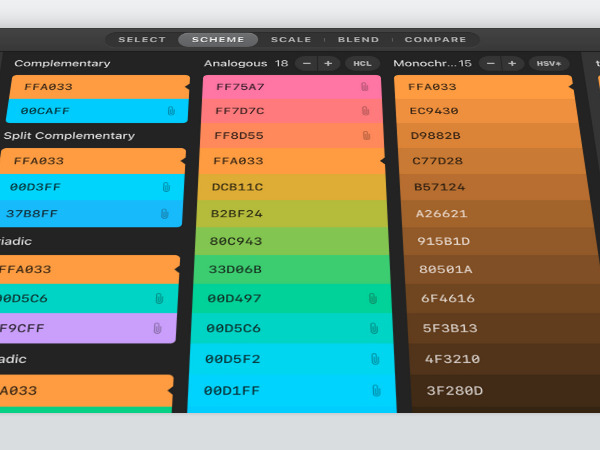
Task: Decrease the Monochromatic color count with minus
Action: pyautogui.click(x=489, y=63)
